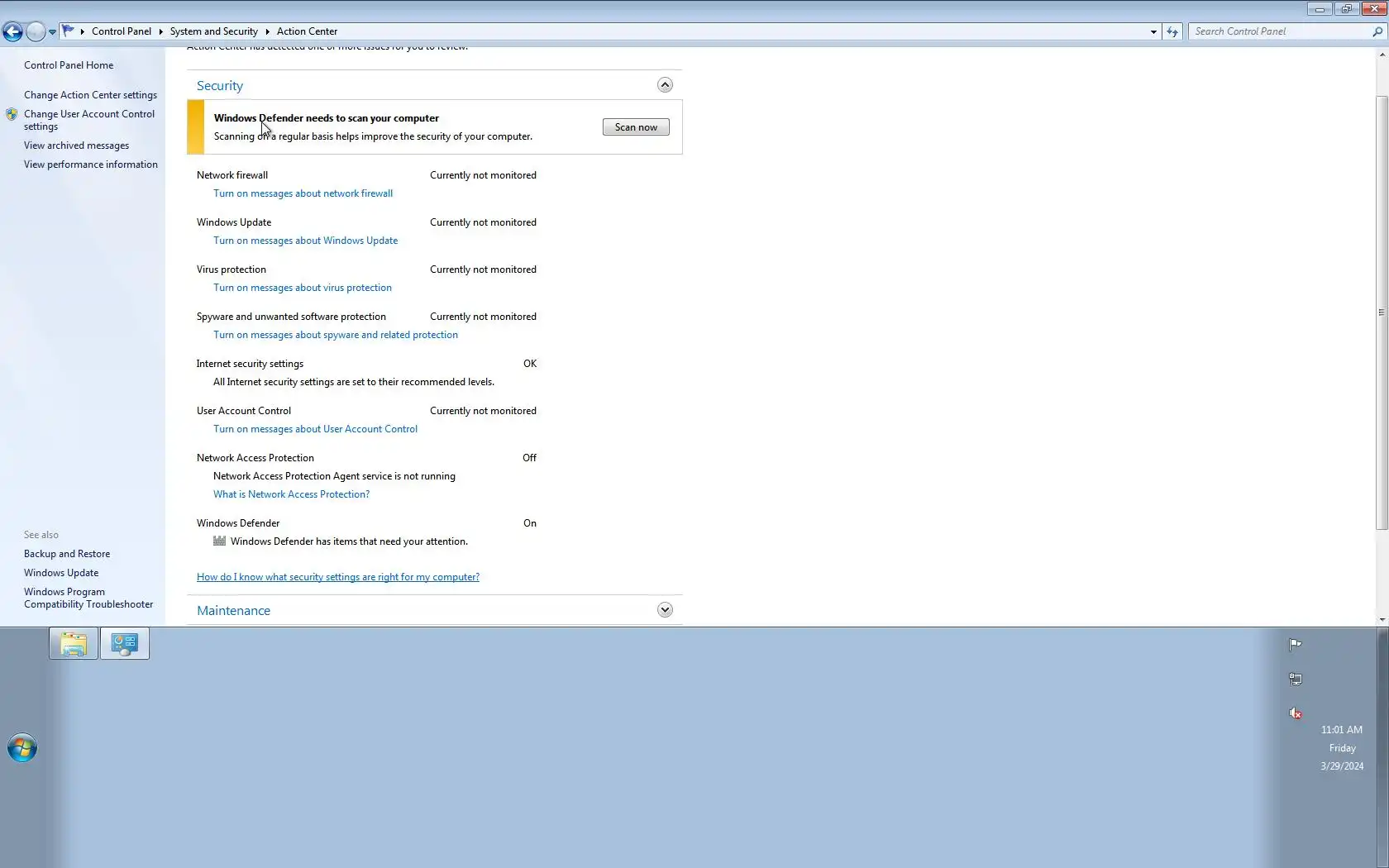
Task: Open the recent pages dropdown arrow
Action: [x=52, y=32]
